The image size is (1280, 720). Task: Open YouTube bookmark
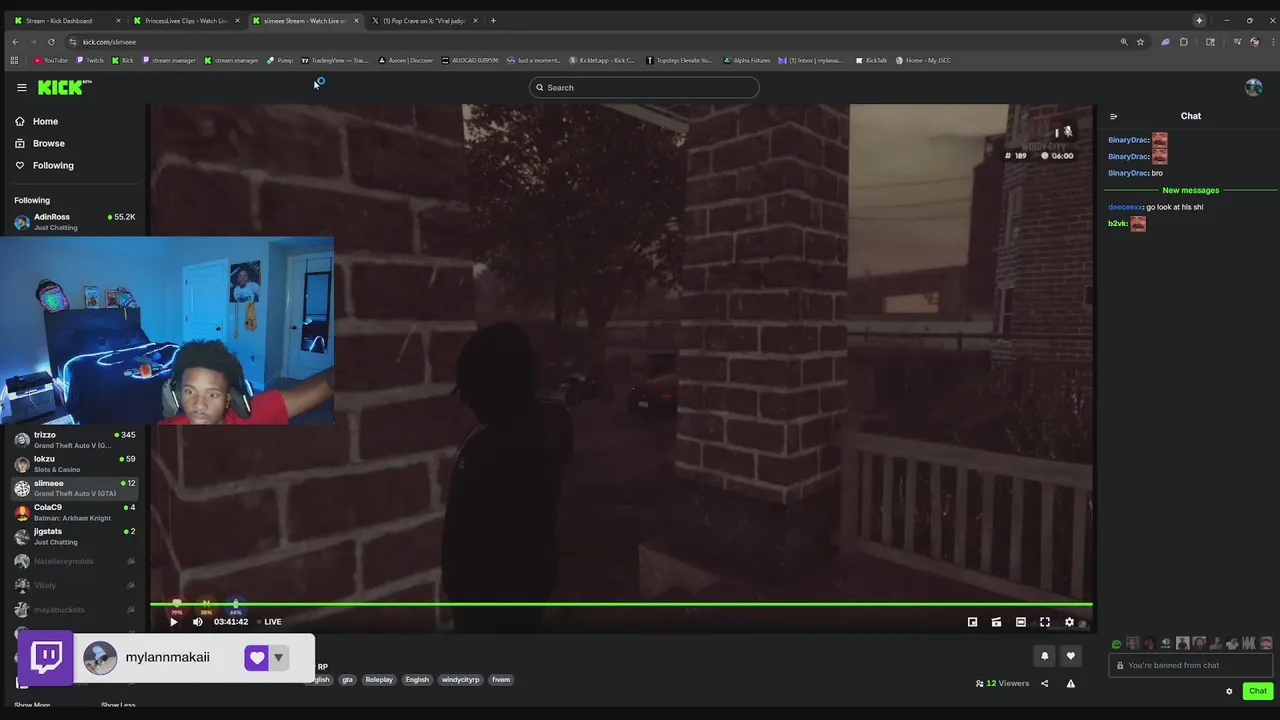[x=51, y=60]
